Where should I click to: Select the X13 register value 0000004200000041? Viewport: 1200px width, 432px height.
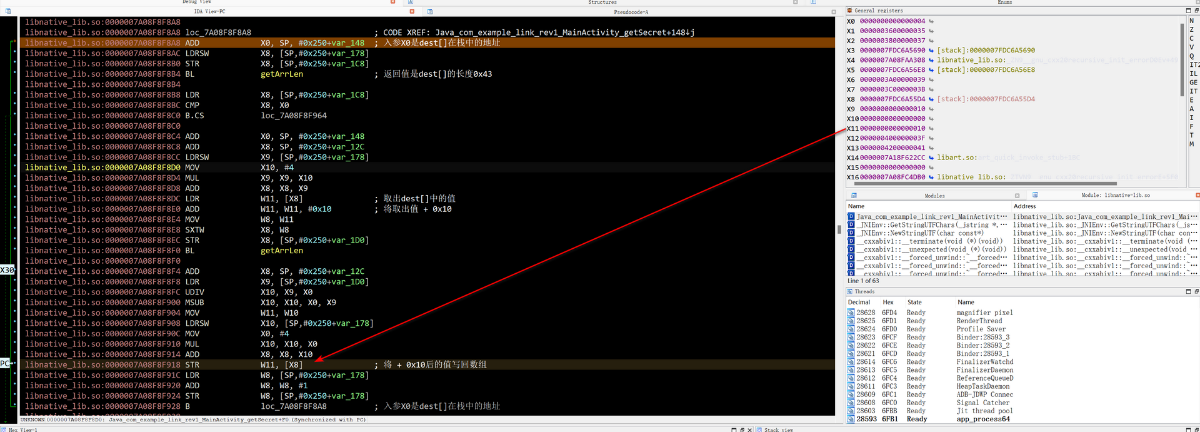(892, 147)
